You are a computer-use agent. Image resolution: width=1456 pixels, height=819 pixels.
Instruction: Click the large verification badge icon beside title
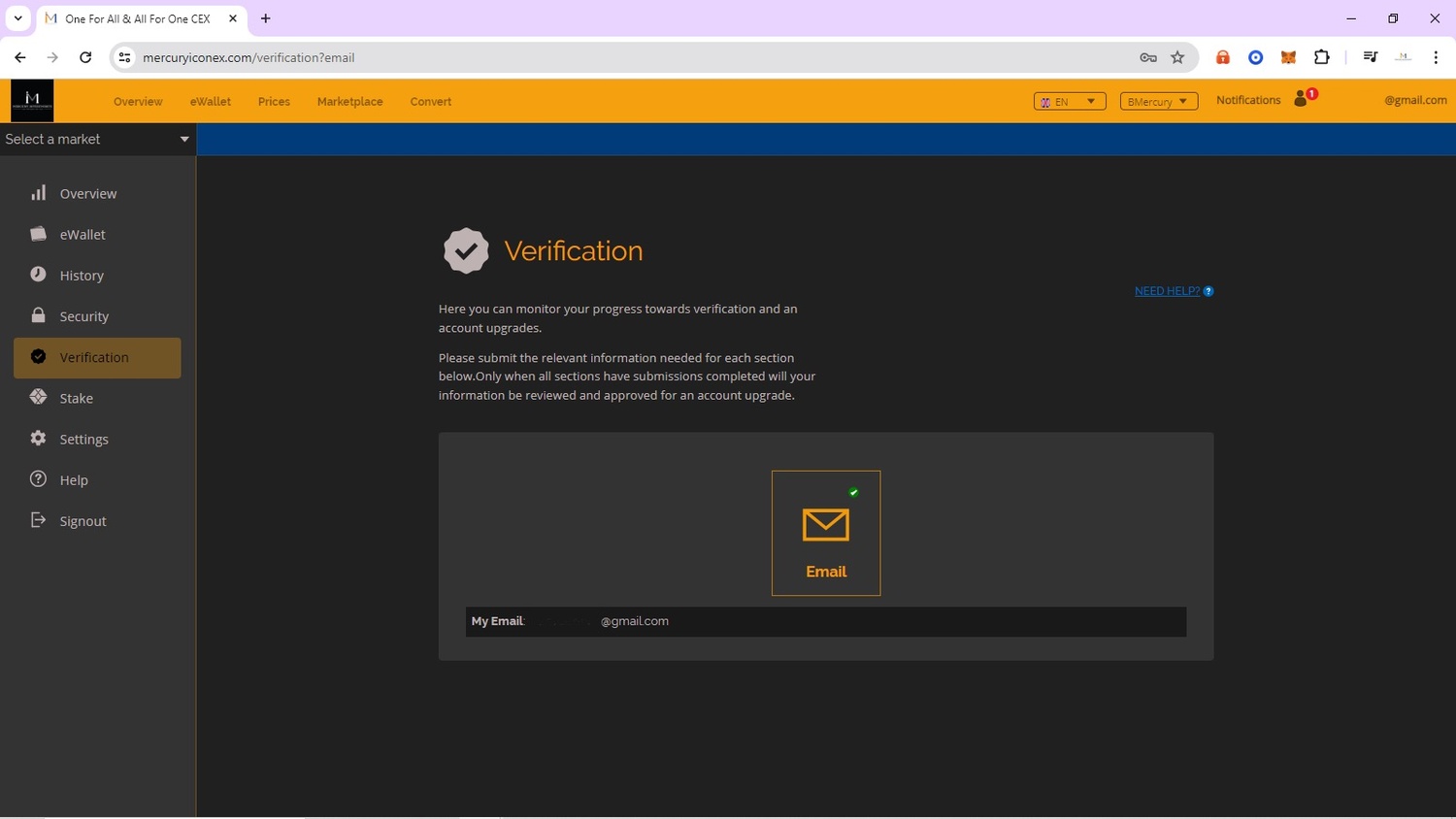click(x=466, y=251)
